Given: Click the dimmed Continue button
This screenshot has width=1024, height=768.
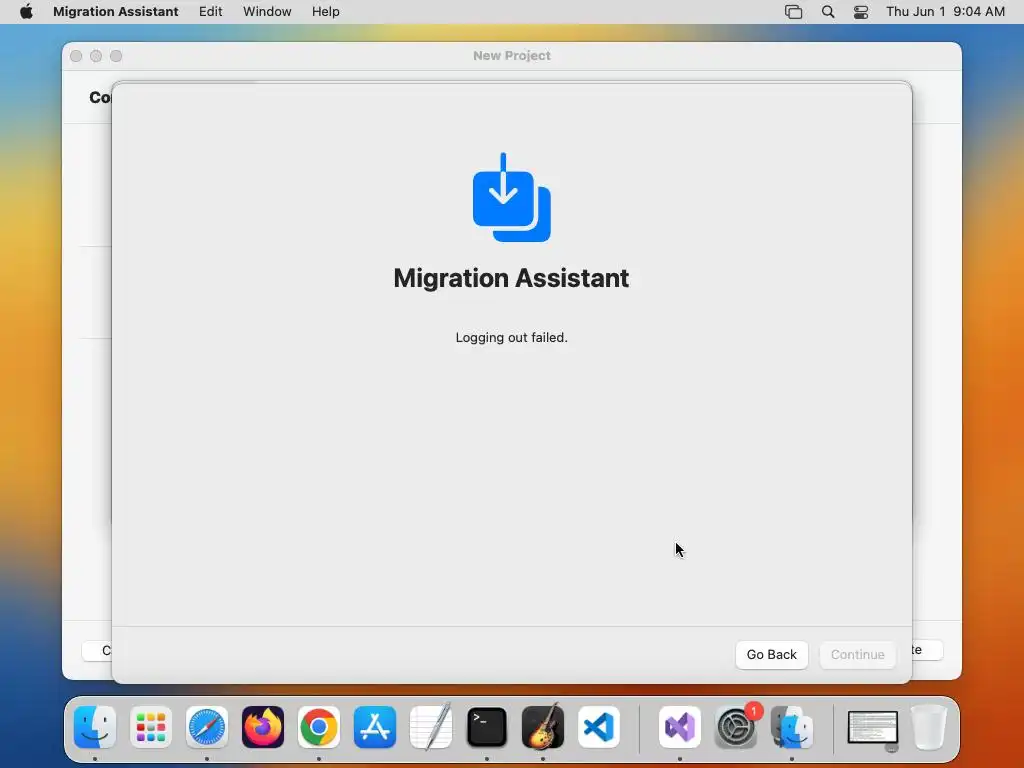Looking at the screenshot, I should tap(857, 654).
